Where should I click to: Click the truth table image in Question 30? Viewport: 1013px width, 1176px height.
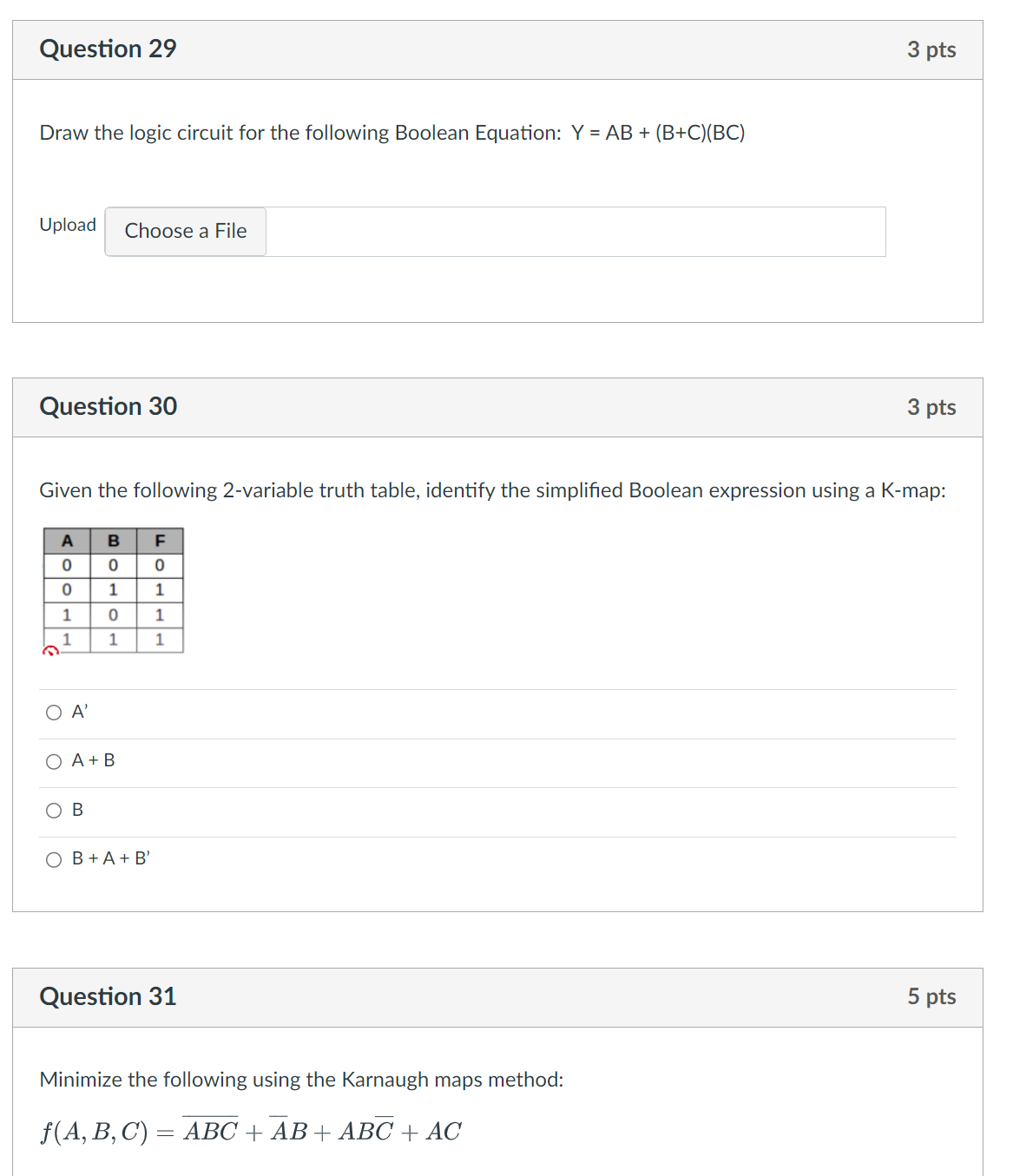pos(113,588)
